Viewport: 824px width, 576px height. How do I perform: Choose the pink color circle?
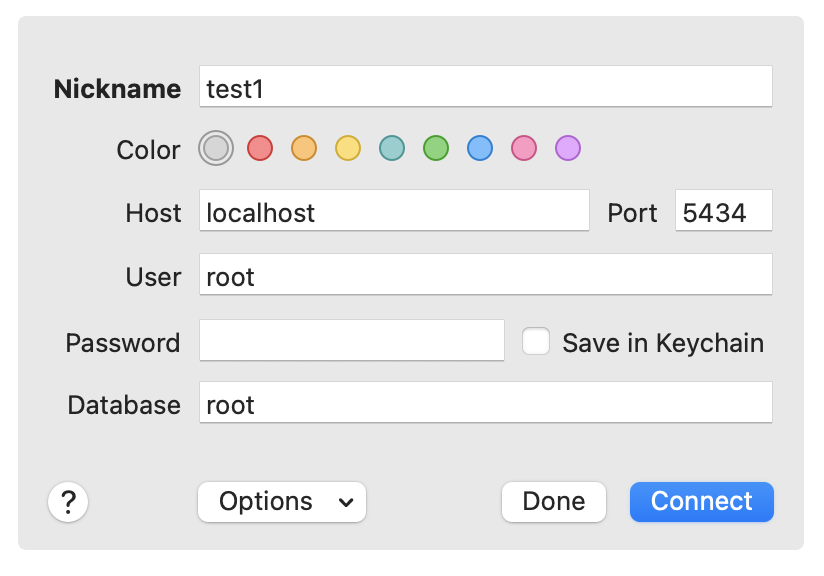pyautogui.click(x=524, y=148)
